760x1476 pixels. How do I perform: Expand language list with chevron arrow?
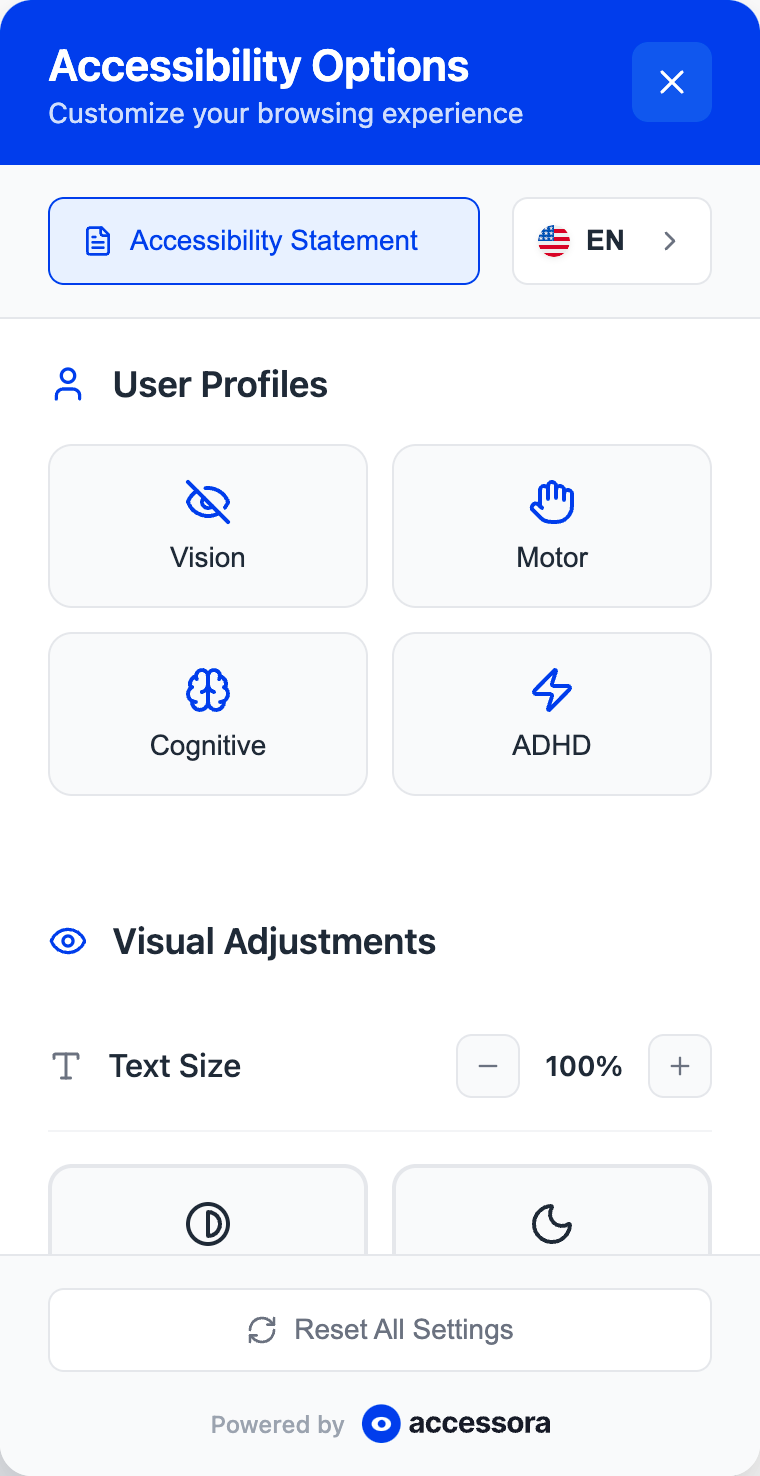click(670, 241)
